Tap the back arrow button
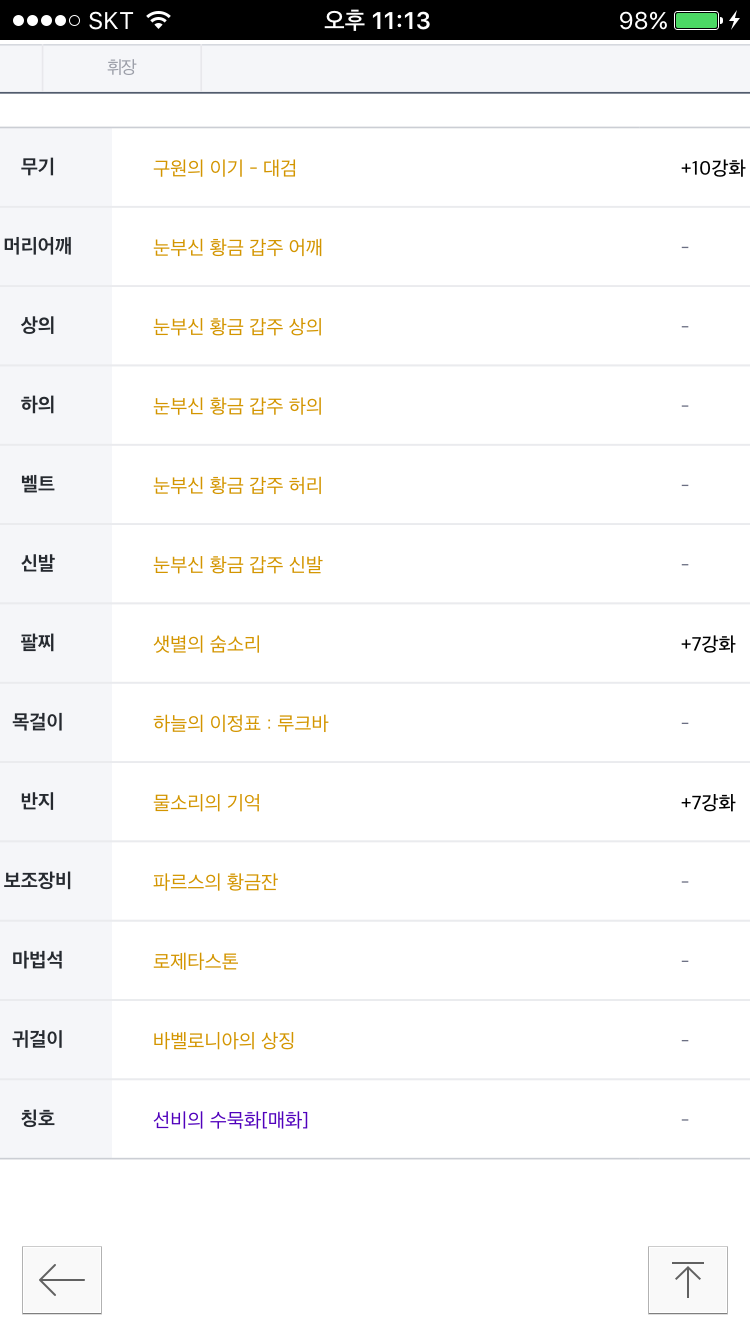The width and height of the screenshot is (750, 1334). [62, 1279]
